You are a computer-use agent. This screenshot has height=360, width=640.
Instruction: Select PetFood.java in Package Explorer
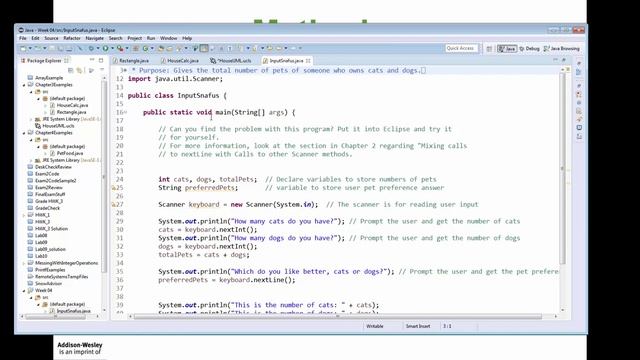[x=70, y=153]
